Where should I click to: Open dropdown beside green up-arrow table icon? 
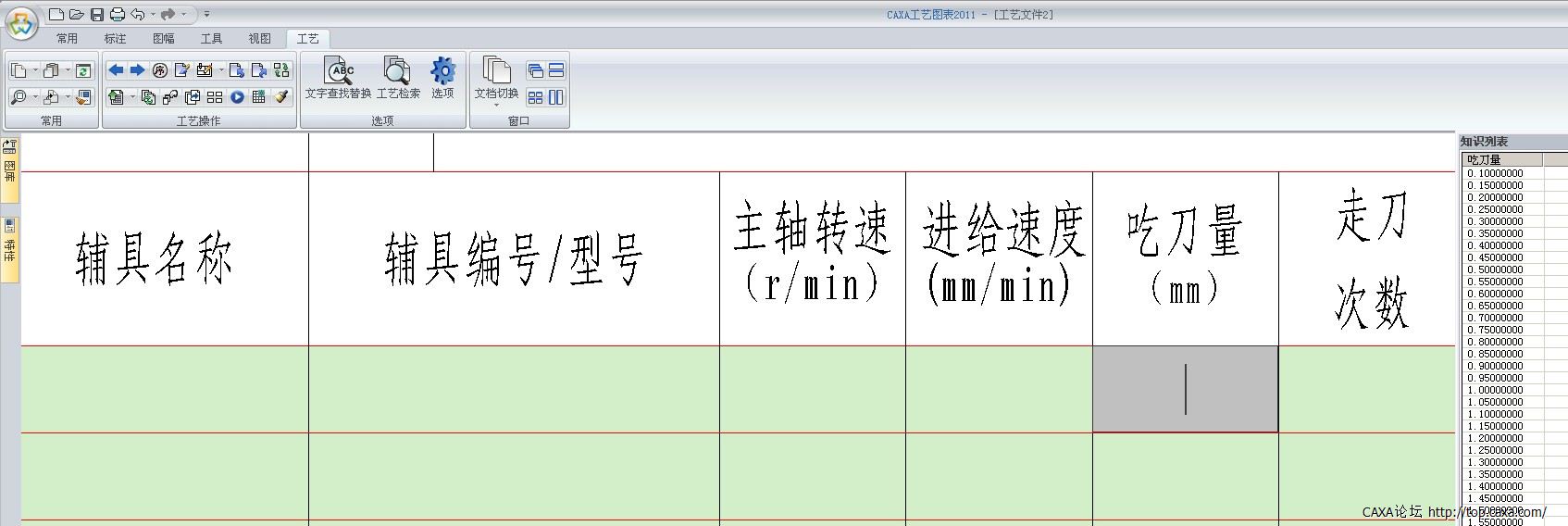point(132,97)
